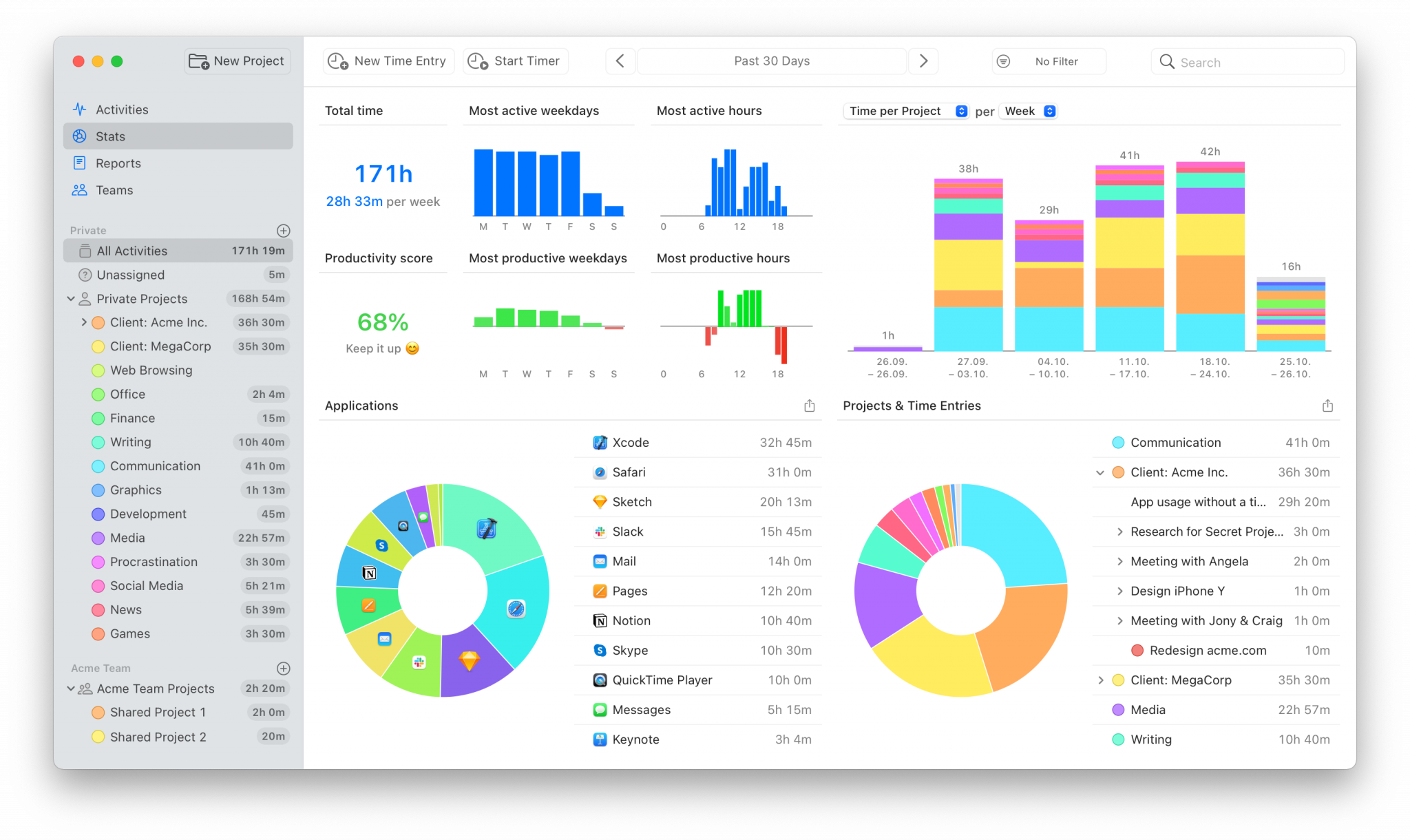
Task: Change the Week interval dropdown
Action: (1027, 111)
